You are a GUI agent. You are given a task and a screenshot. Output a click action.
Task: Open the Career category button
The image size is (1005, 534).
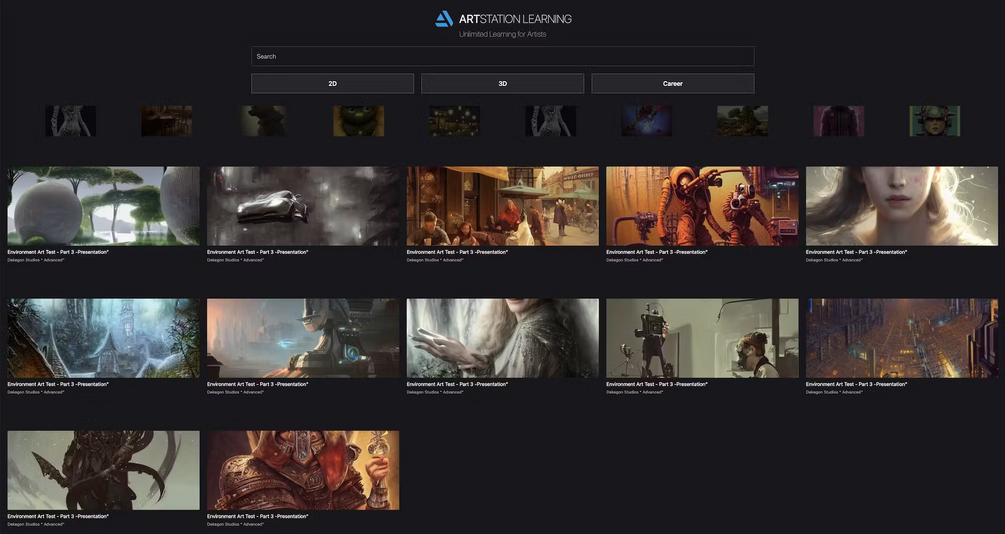pos(672,83)
